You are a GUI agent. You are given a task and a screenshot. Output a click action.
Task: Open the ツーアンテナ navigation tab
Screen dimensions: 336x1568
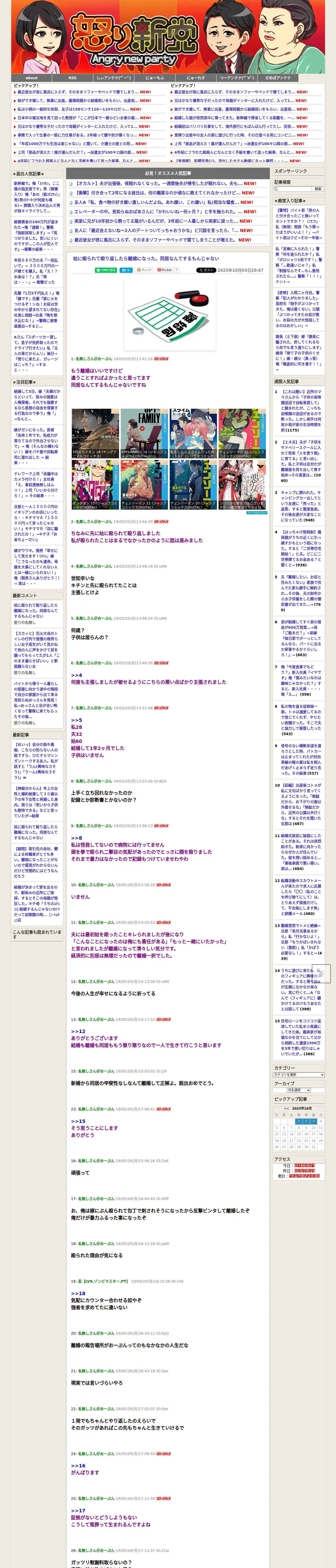(x=237, y=78)
